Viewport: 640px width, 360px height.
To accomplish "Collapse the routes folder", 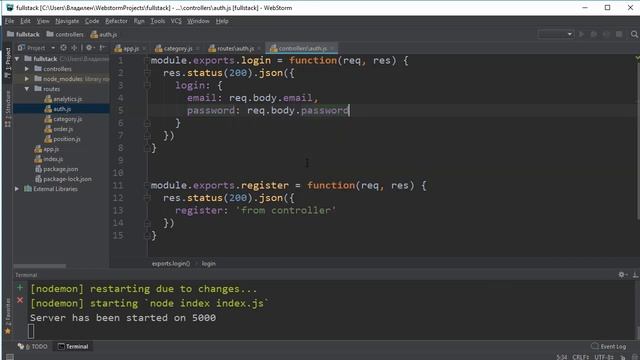I will click(27, 89).
